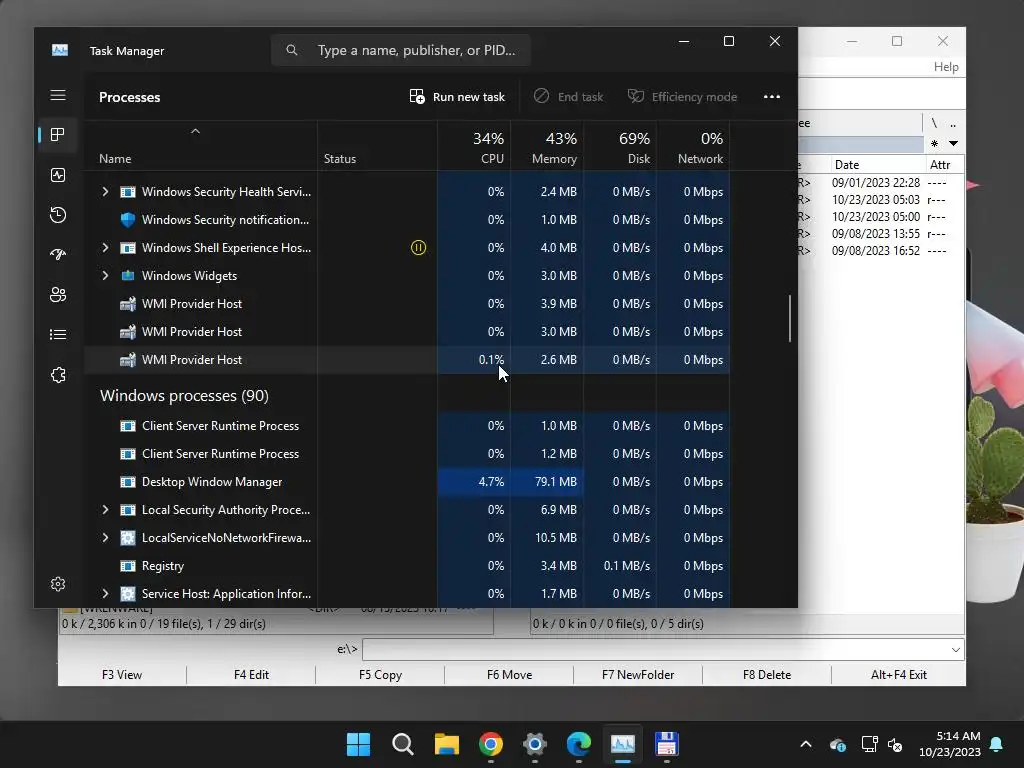Sort by the Network column header
The height and width of the screenshot is (768, 1024).
(x=694, y=147)
